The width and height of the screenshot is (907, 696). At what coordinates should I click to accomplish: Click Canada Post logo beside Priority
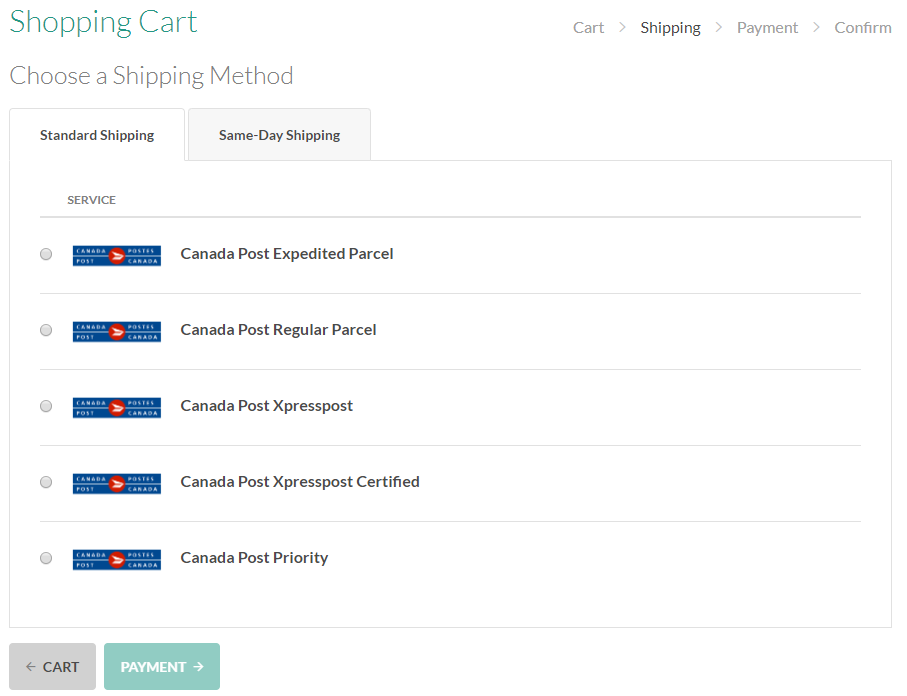pyautogui.click(x=117, y=559)
